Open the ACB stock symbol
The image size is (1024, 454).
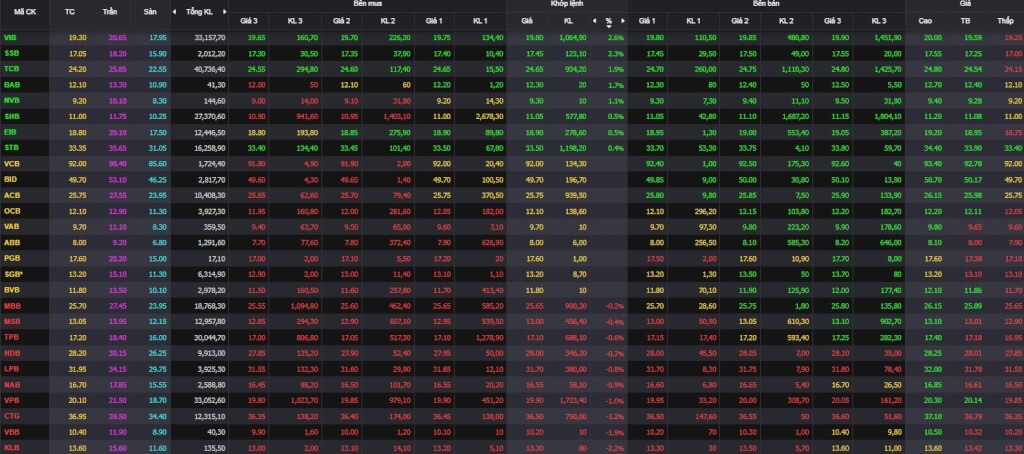click(11, 195)
